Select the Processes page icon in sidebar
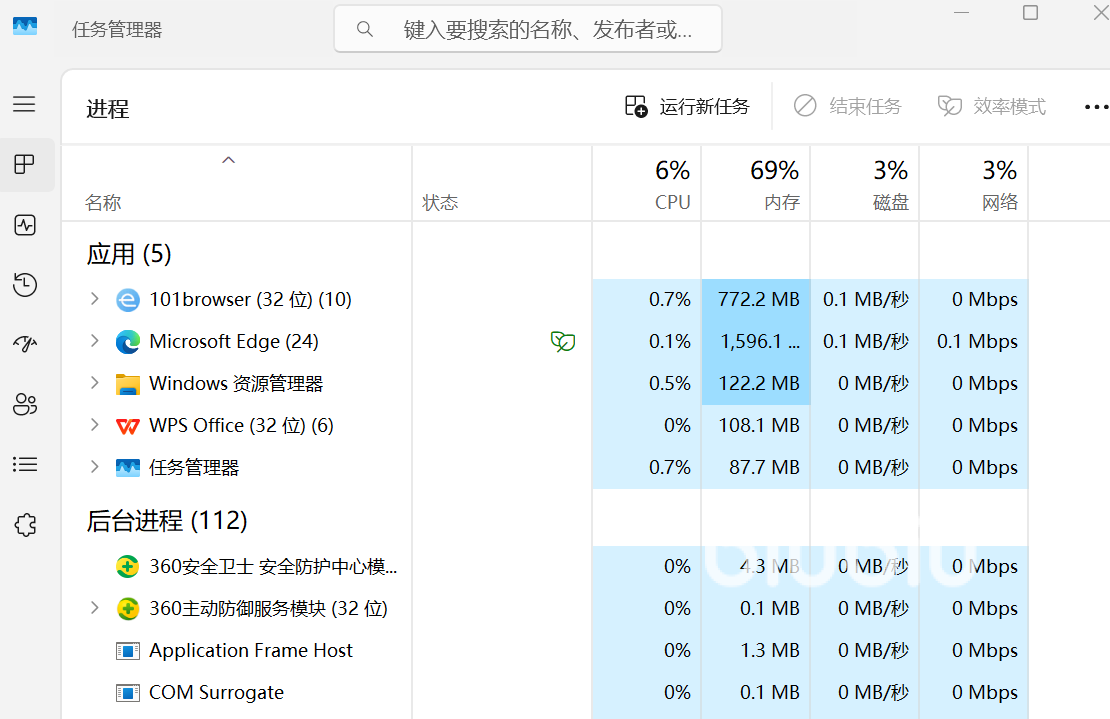The width and height of the screenshot is (1110, 719). 25,165
